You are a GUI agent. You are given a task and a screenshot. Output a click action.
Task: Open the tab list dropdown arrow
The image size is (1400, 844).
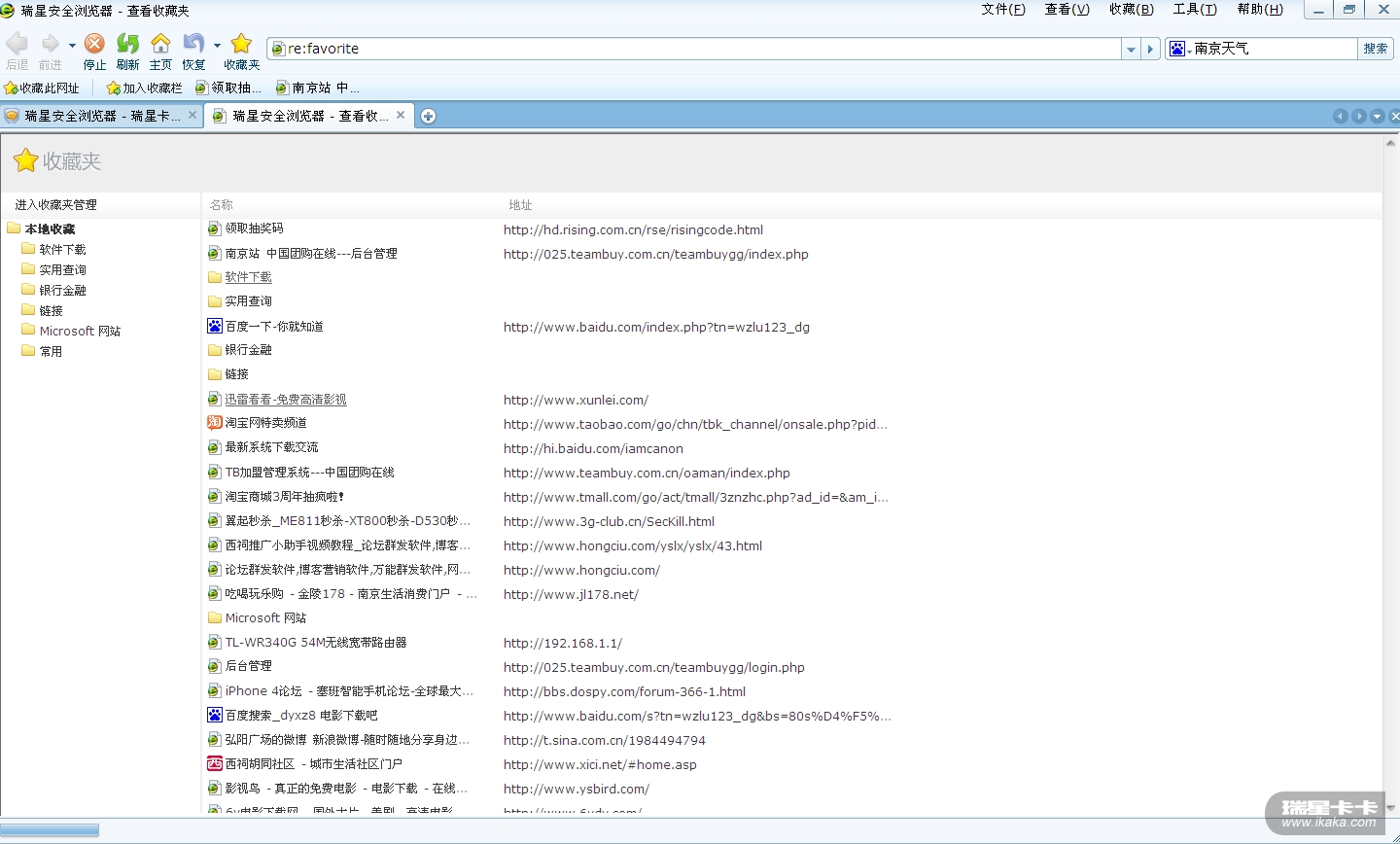pos(1378,116)
